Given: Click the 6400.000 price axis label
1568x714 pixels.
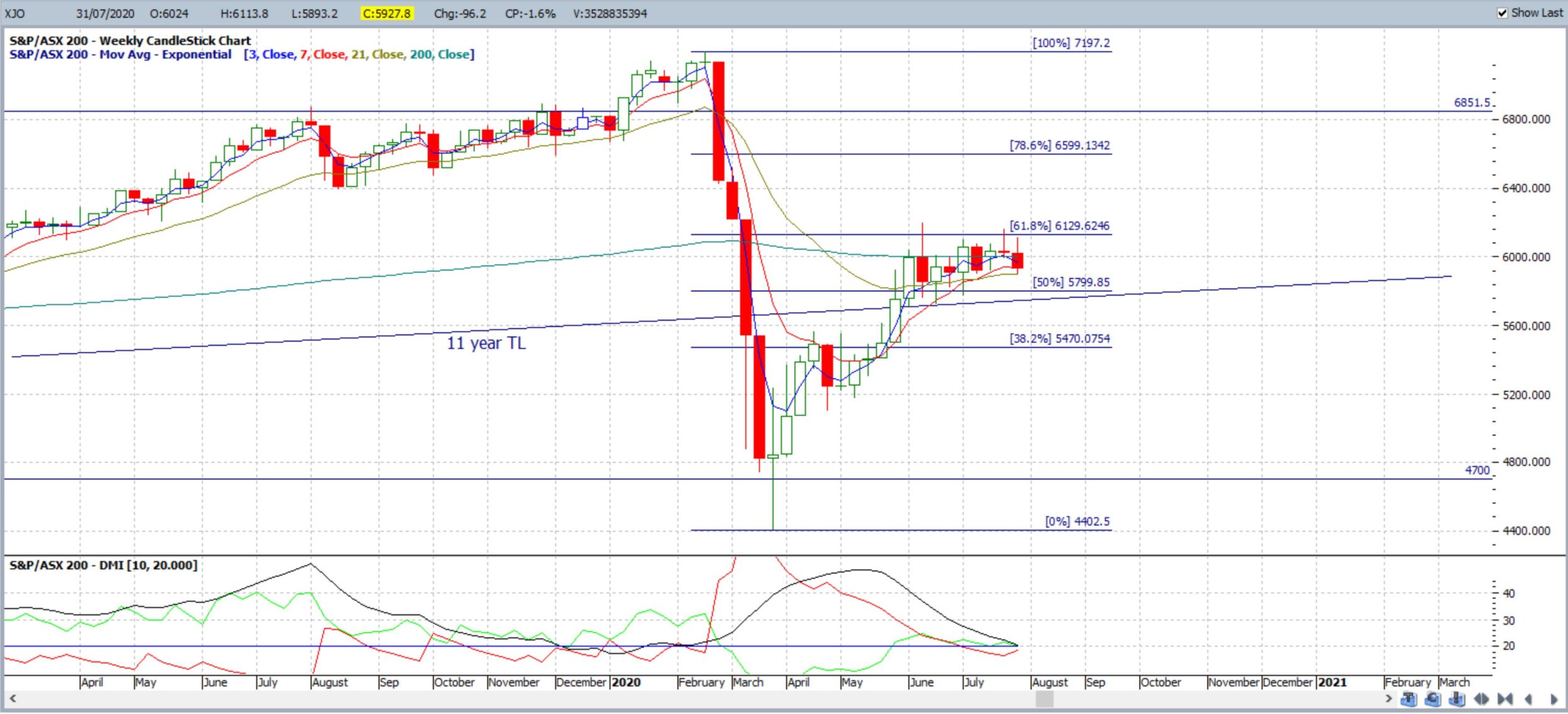Looking at the screenshot, I should click(x=1526, y=187).
